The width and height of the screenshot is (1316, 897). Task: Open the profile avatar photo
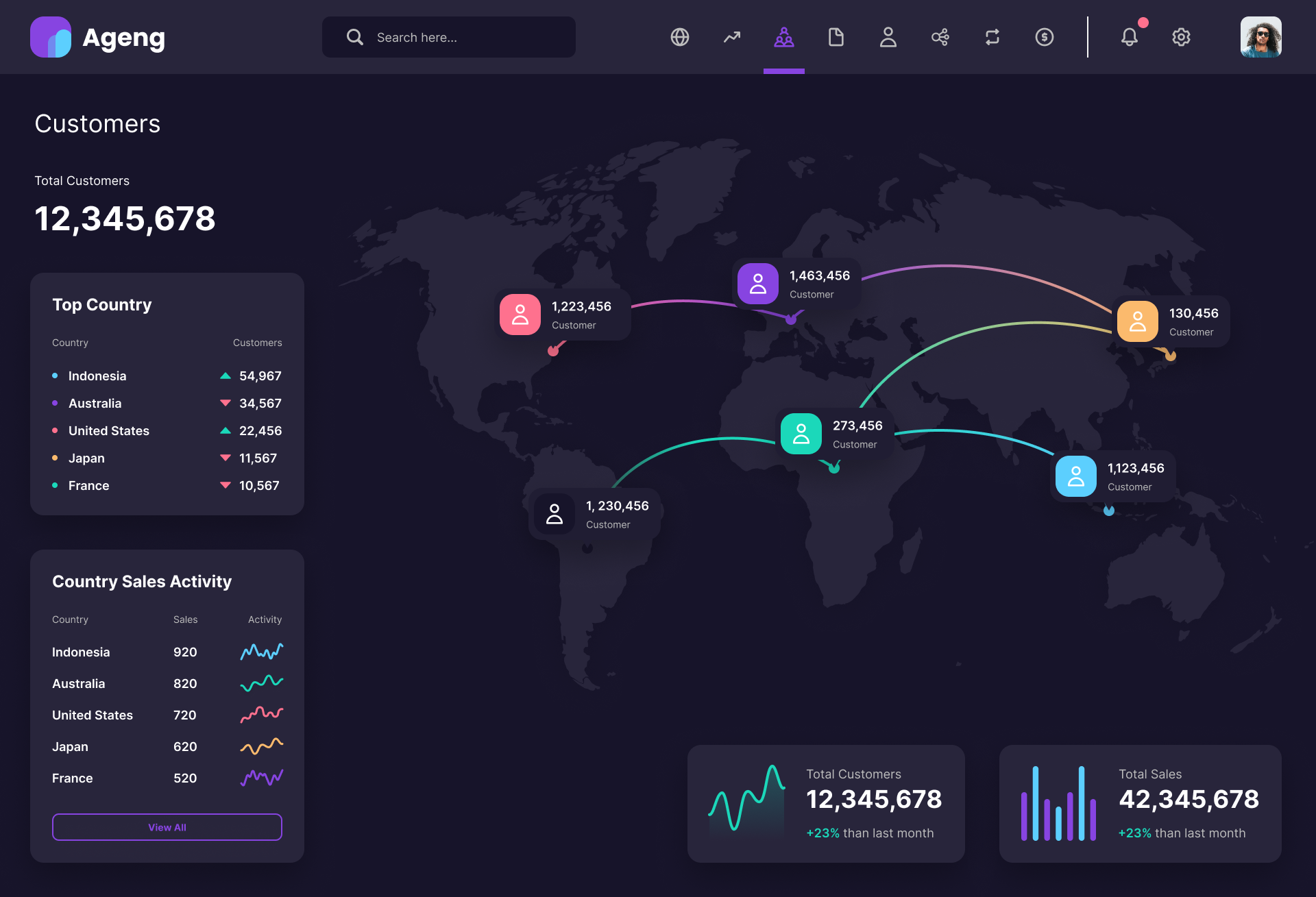tap(1260, 37)
